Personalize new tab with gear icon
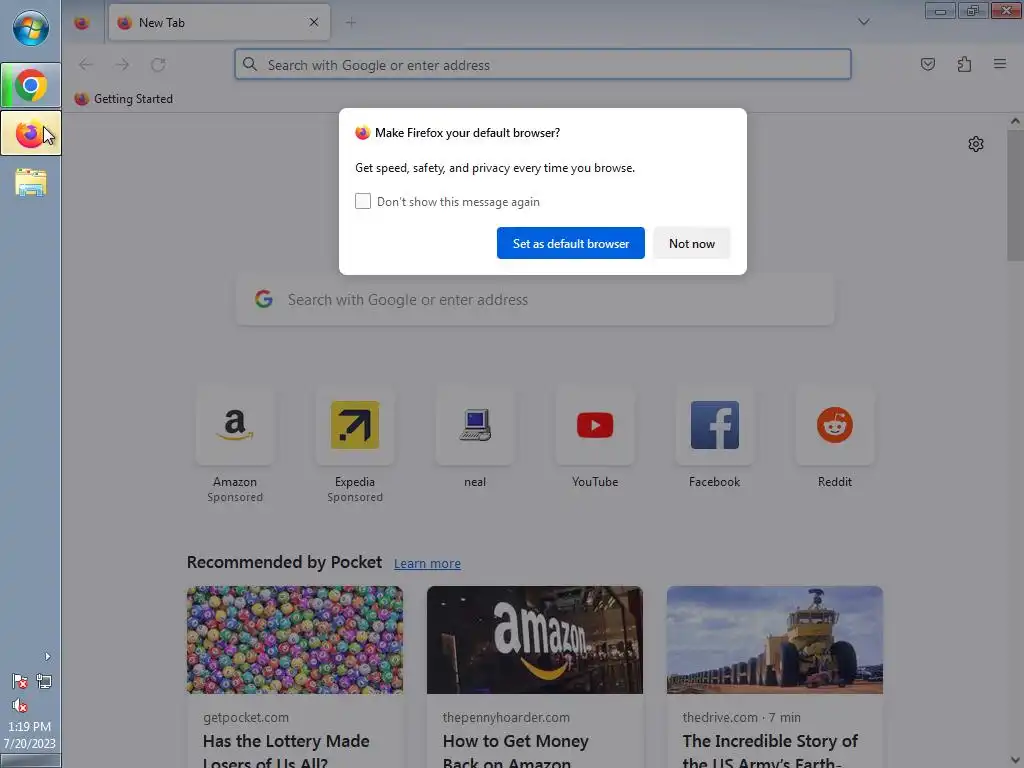The image size is (1024, 768). (976, 144)
